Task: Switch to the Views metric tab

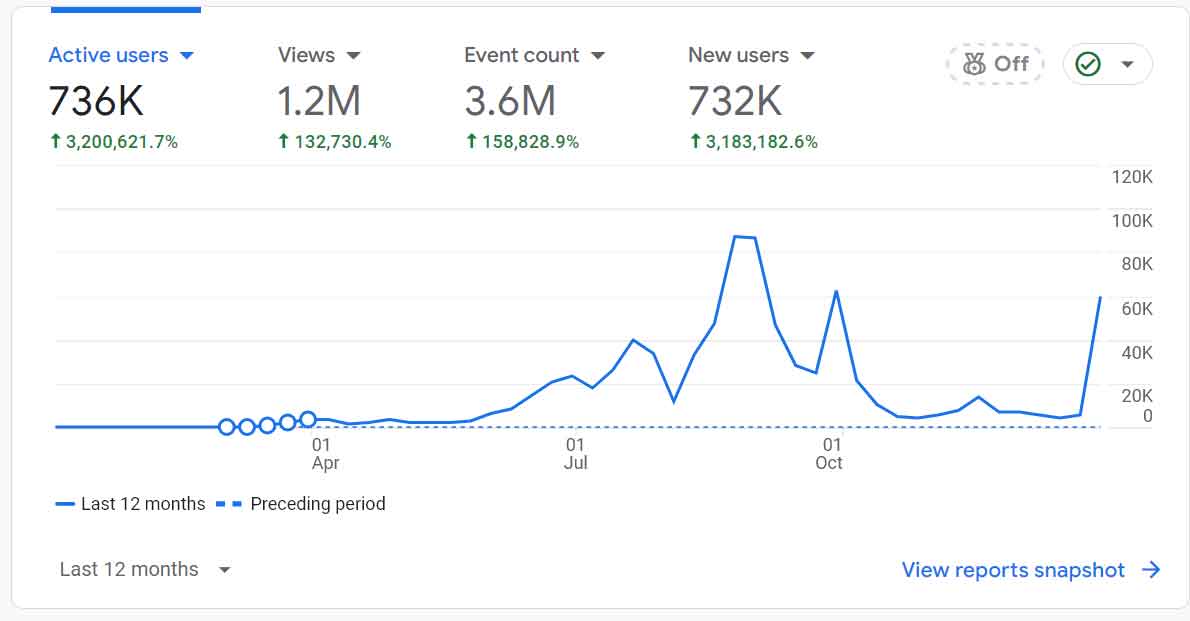Action: pos(318,56)
